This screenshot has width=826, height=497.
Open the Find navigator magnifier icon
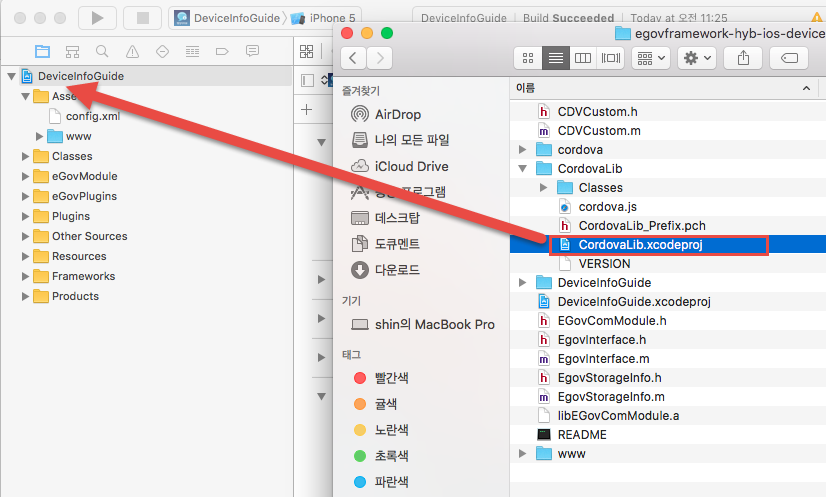point(102,51)
